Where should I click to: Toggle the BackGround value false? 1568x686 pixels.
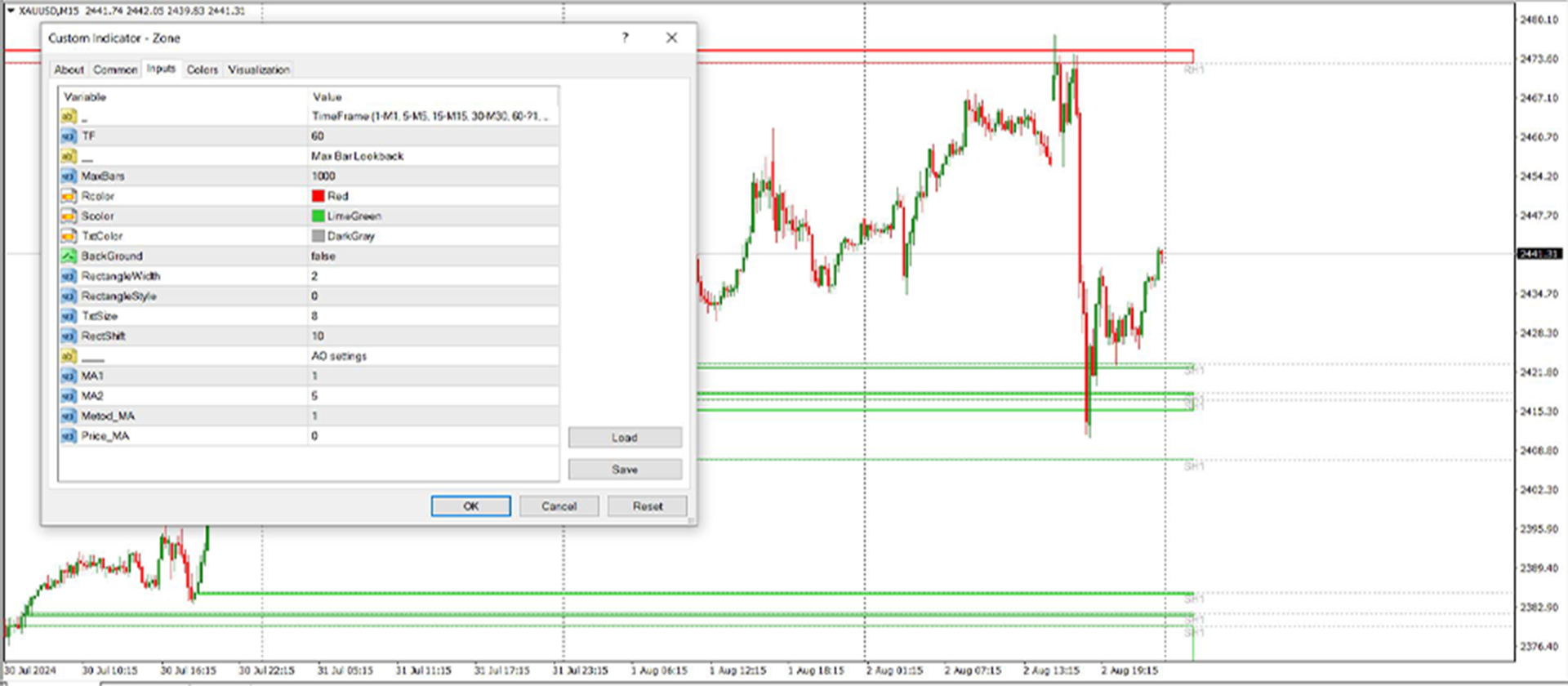click(x=433, y=256)
